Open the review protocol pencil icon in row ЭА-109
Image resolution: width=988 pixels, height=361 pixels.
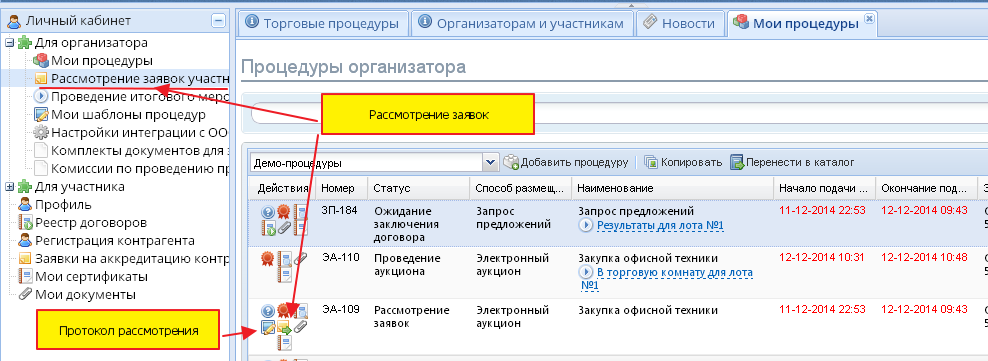pos(268,327)
